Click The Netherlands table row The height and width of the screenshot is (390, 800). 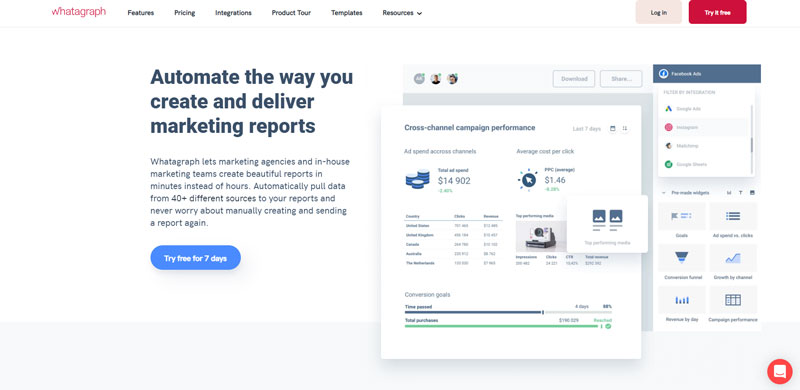[454, 263]
